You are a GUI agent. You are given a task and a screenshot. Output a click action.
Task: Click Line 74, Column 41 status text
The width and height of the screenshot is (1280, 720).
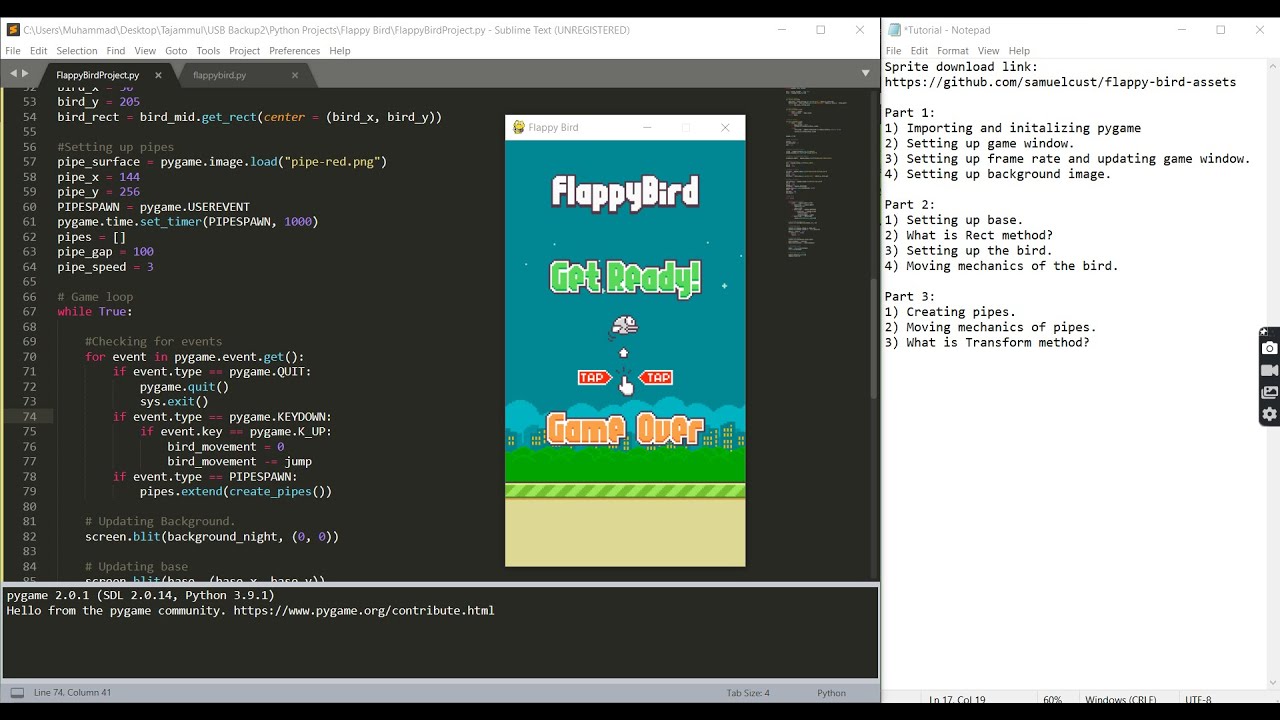click(x=72, y=693)
